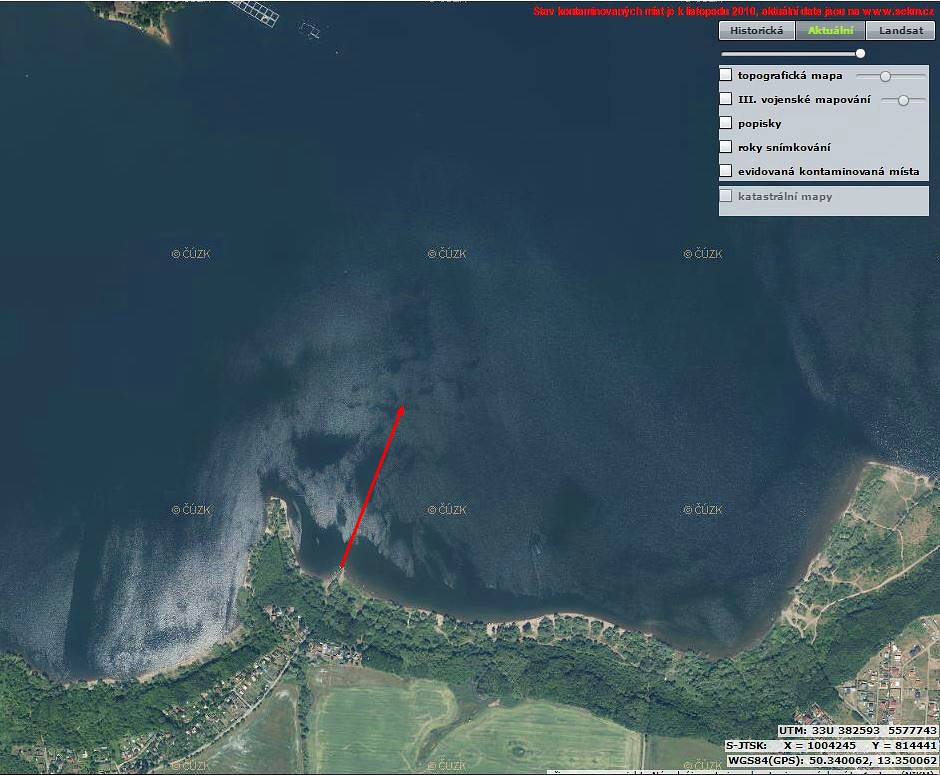The width and height of the screenshot is (940, 775).
Task: Click the red arrow's base at the shoreline
Action: (x=341, y=567)
